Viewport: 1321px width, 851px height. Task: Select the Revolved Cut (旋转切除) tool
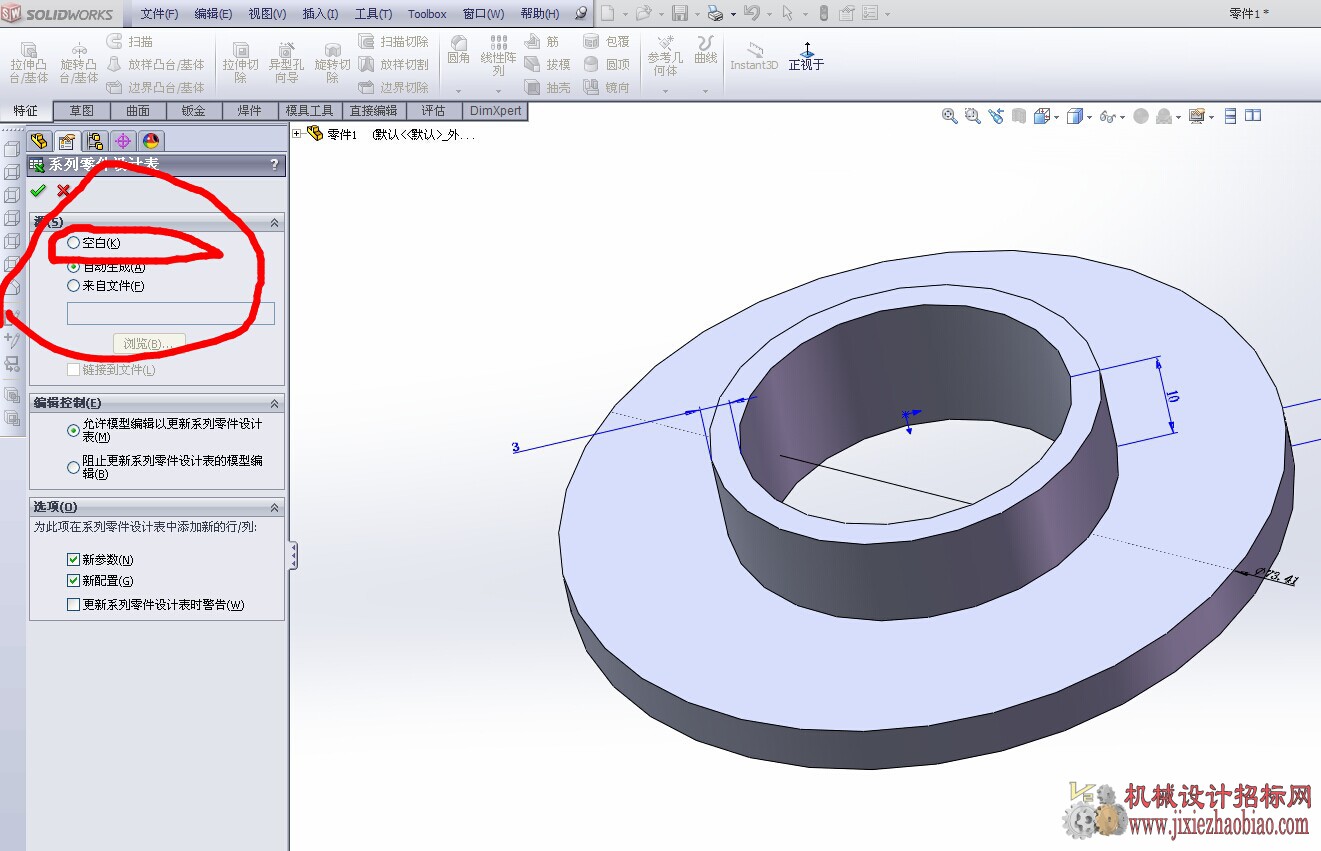pos(333,63)
